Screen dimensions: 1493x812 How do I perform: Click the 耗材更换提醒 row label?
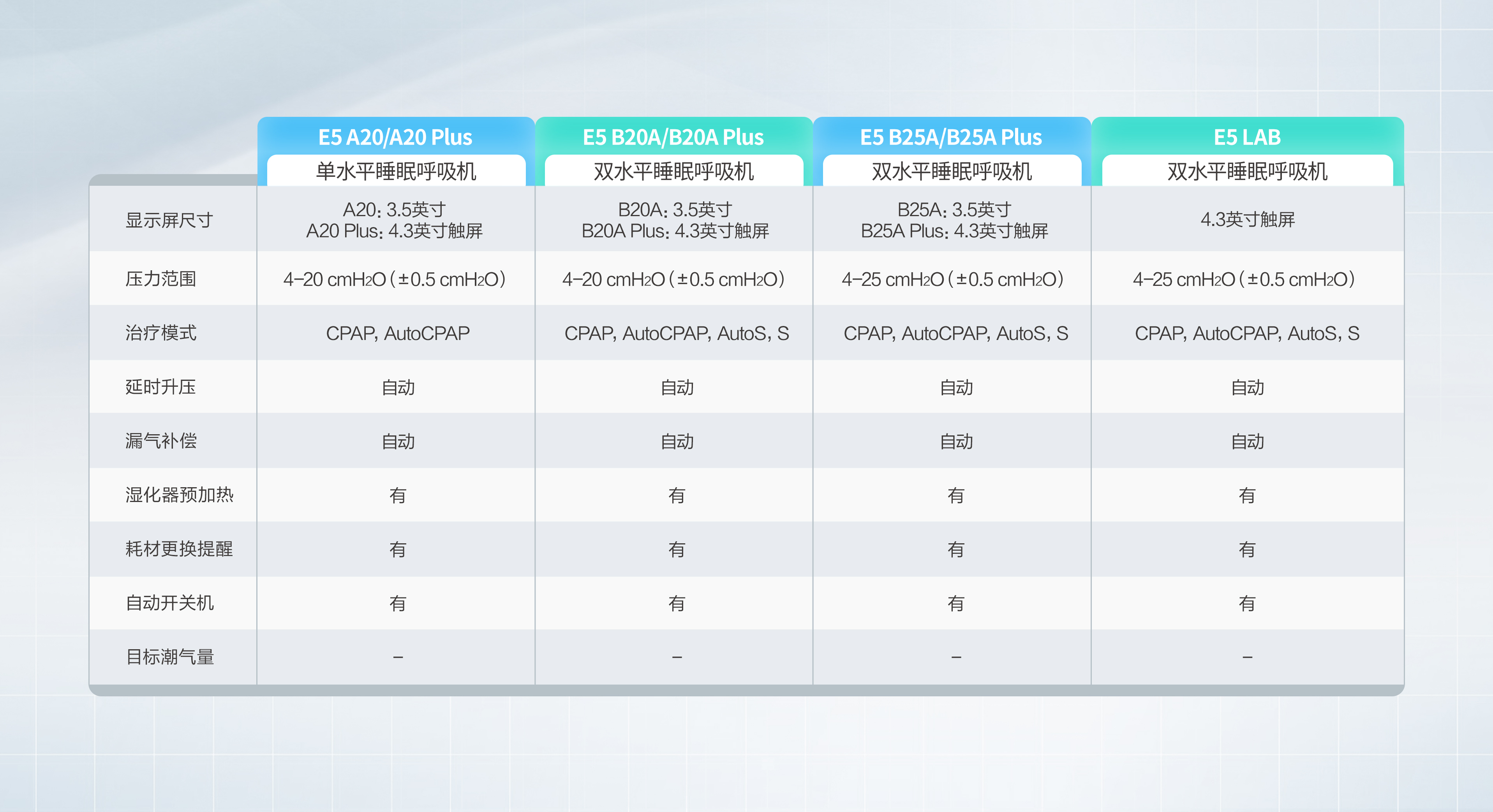pyautogui.click(x=179, y=549)
